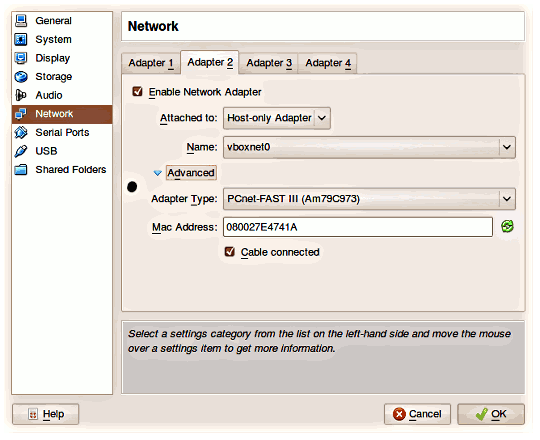Open the General settings category
Image resolution: width=540 pixels, height=440 pixels.
(62, 21)
